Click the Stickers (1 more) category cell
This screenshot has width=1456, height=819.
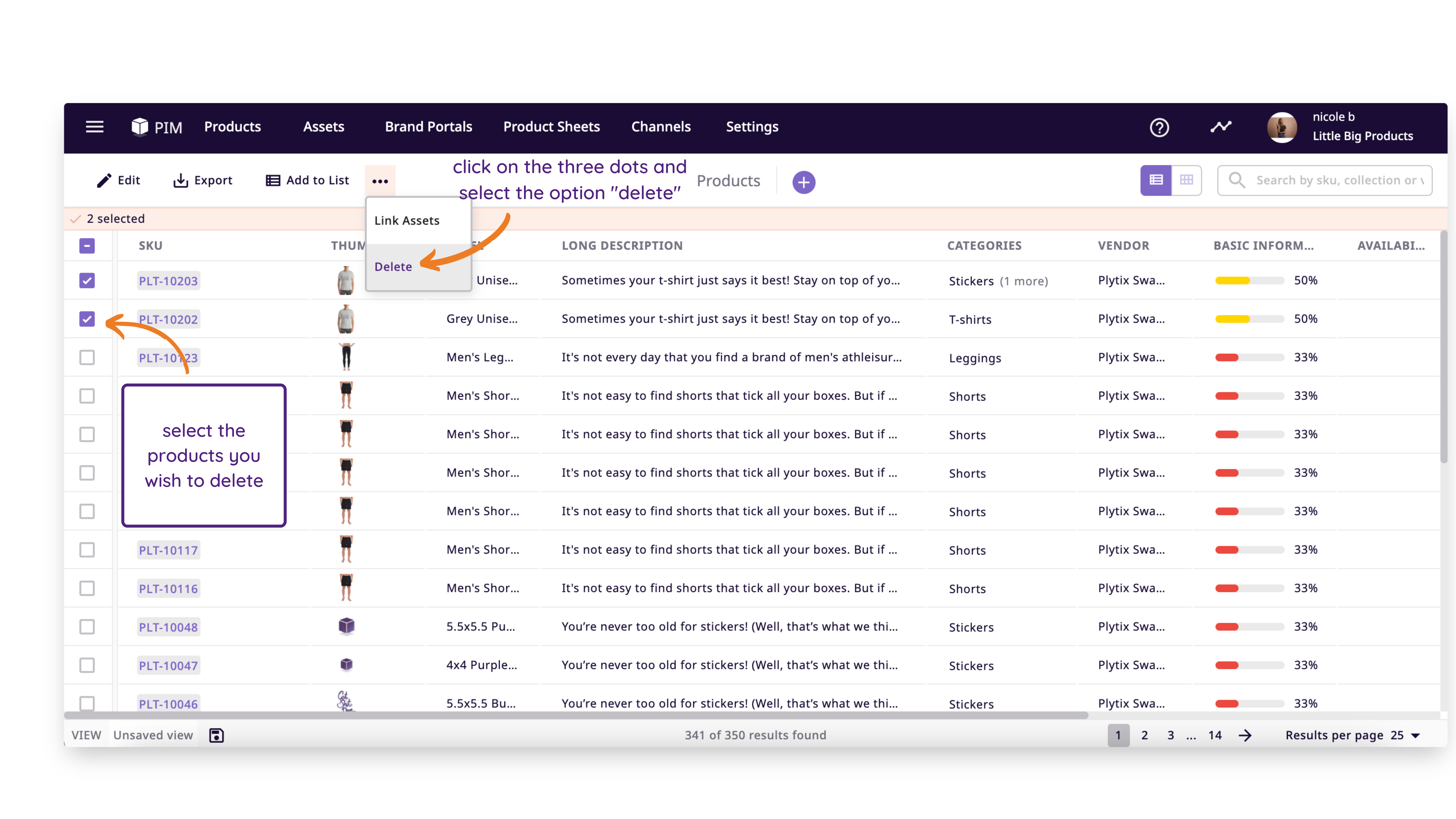(x=998, y=281)
